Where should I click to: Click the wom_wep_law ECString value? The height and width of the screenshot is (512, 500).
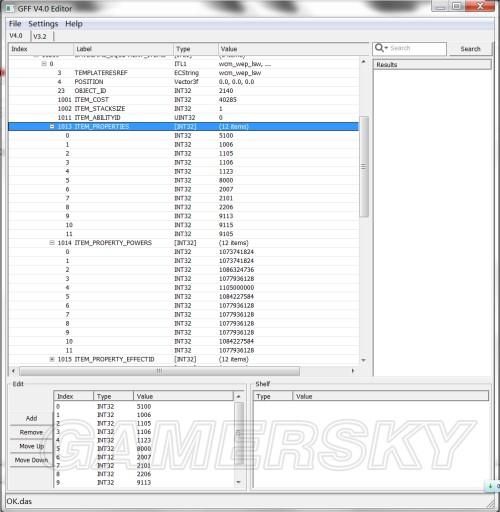tap(240, 73)
